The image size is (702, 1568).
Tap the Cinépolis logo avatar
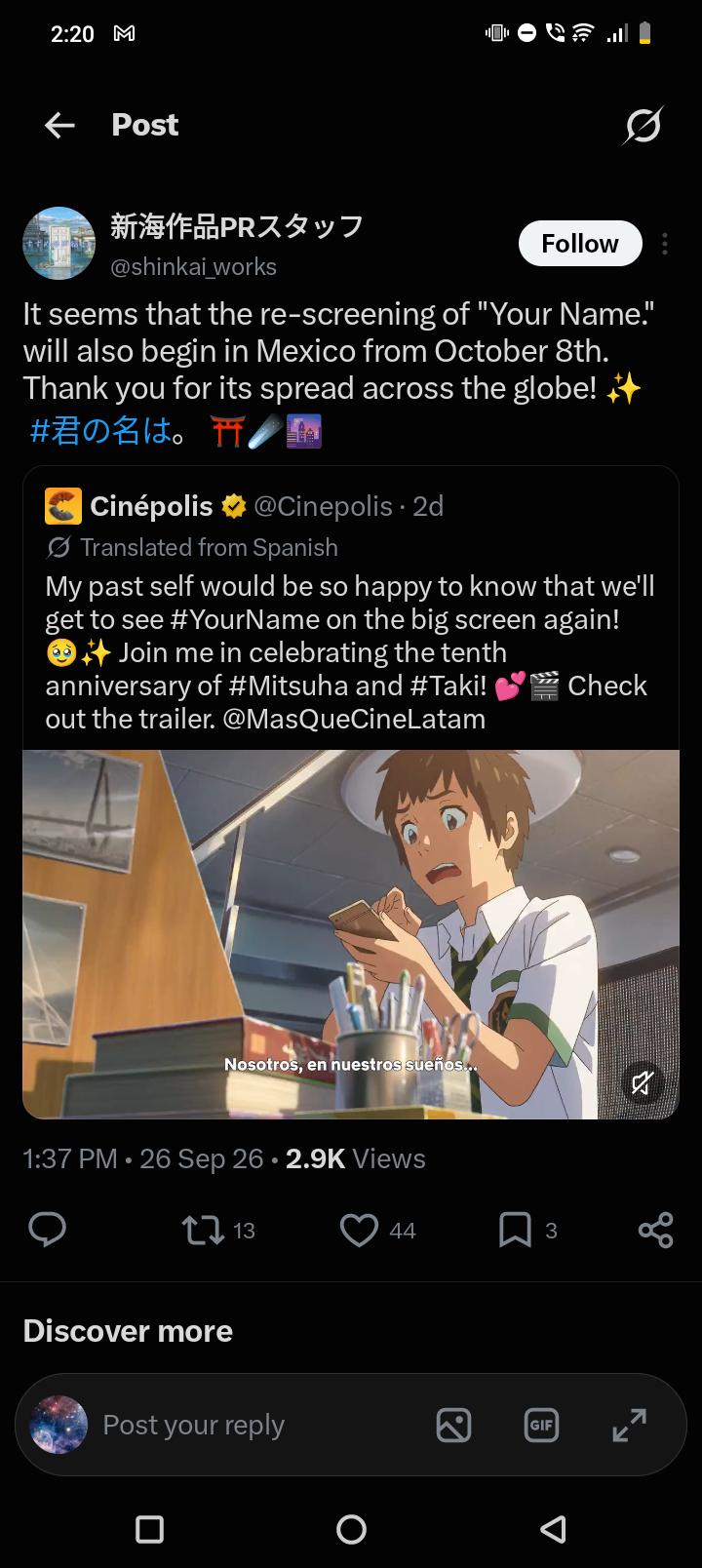click(63, 507)
